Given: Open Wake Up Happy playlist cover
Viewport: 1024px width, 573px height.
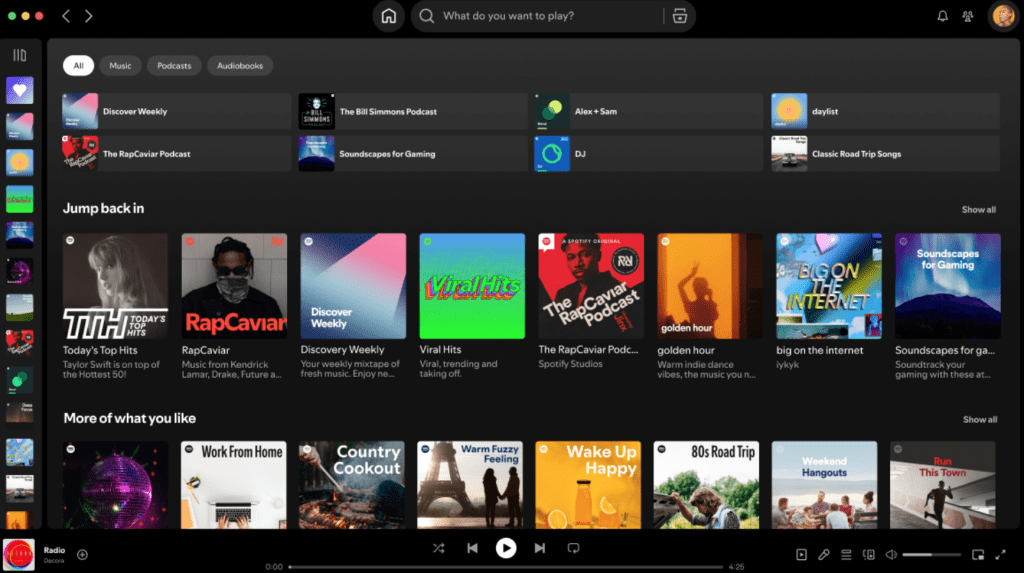Looking at the screenshot, I should point(588,485).
